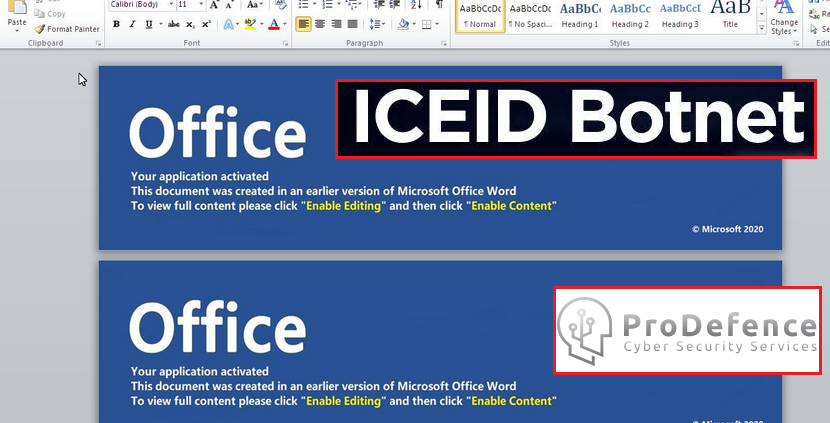Apply the Heading 1 style

coord(580,16)
